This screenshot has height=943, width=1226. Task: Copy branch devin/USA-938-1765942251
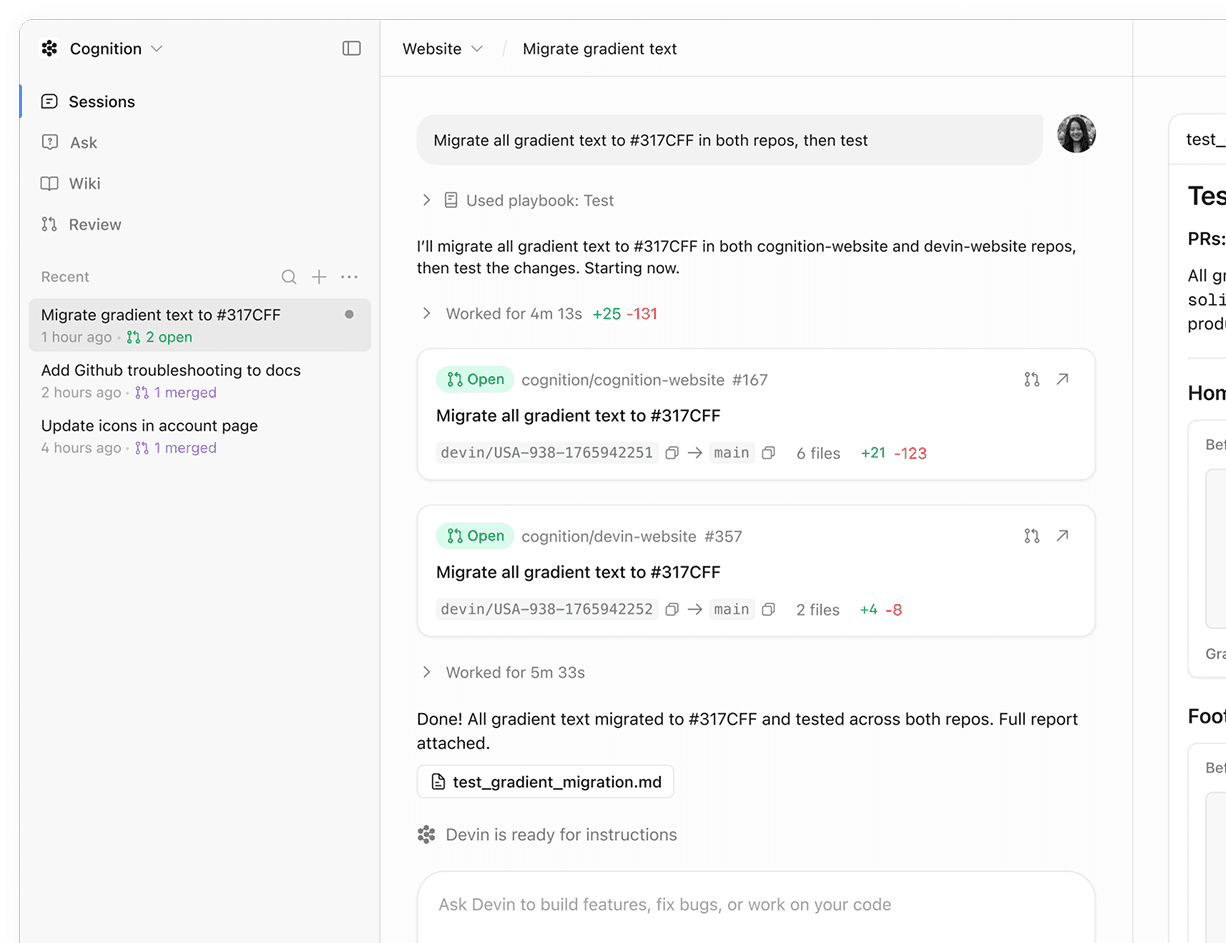point(672,453)
